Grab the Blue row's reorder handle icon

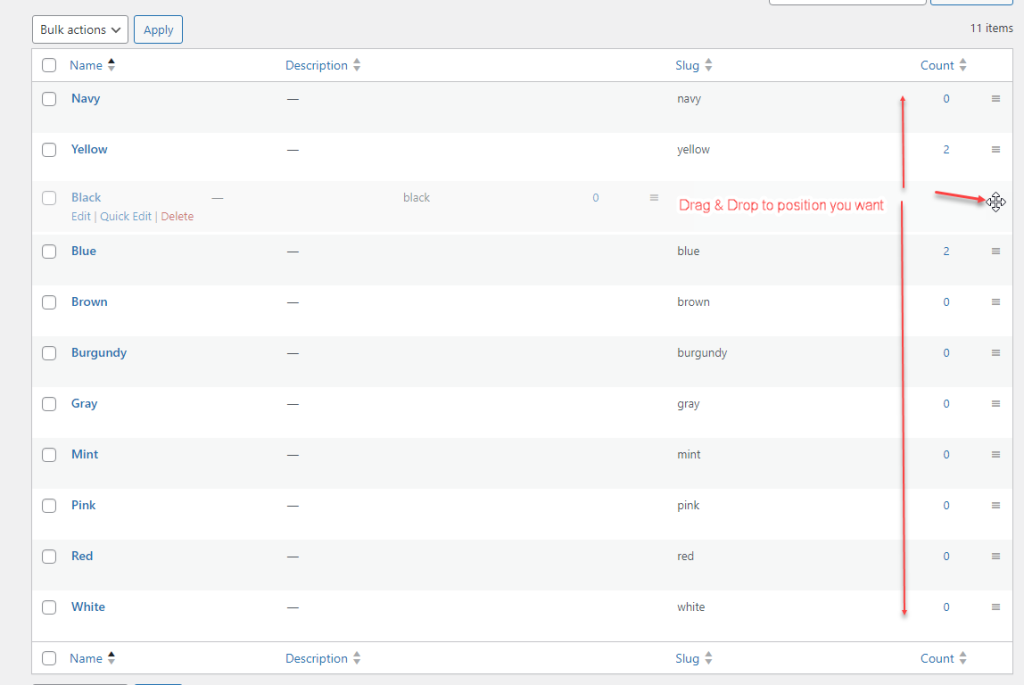(x=996, y=251)
